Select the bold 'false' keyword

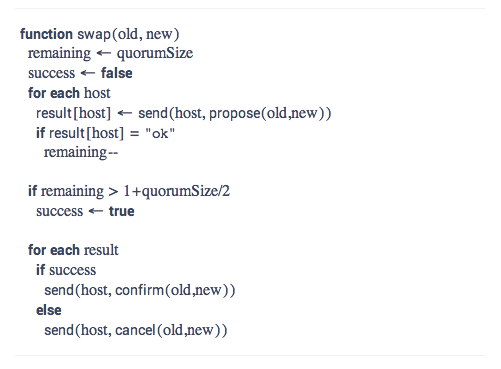(117, 73)
